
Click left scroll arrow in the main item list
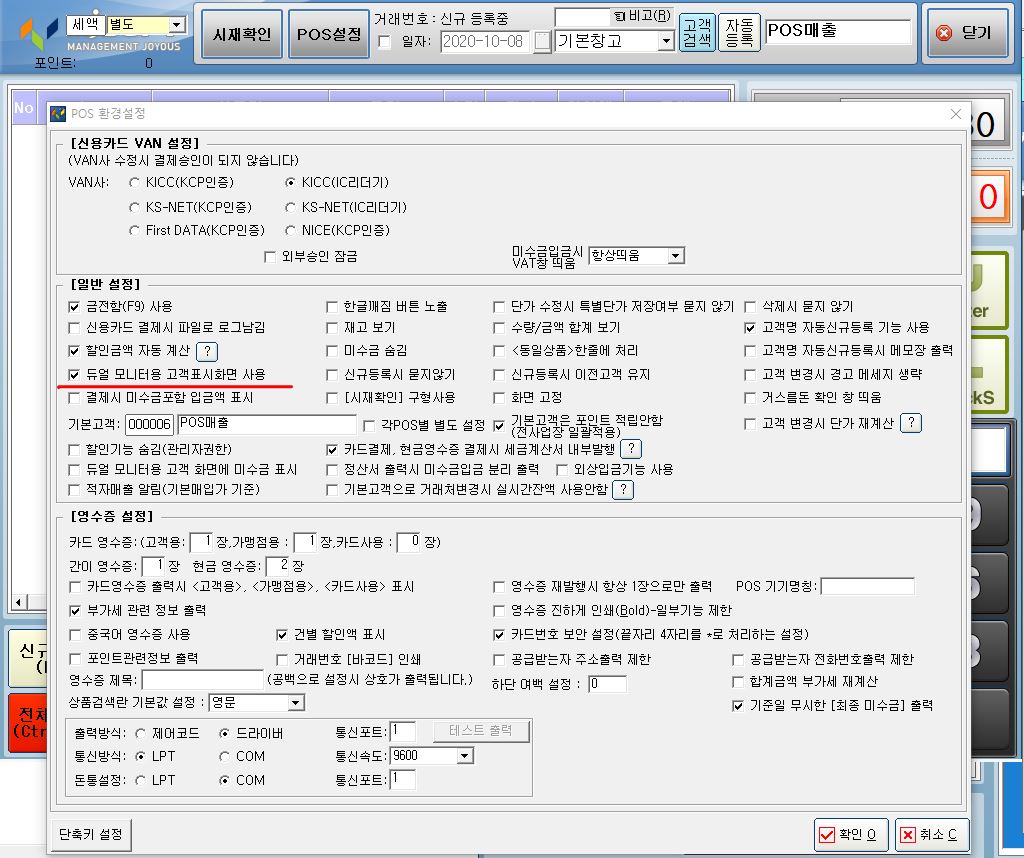coord(19,602)
